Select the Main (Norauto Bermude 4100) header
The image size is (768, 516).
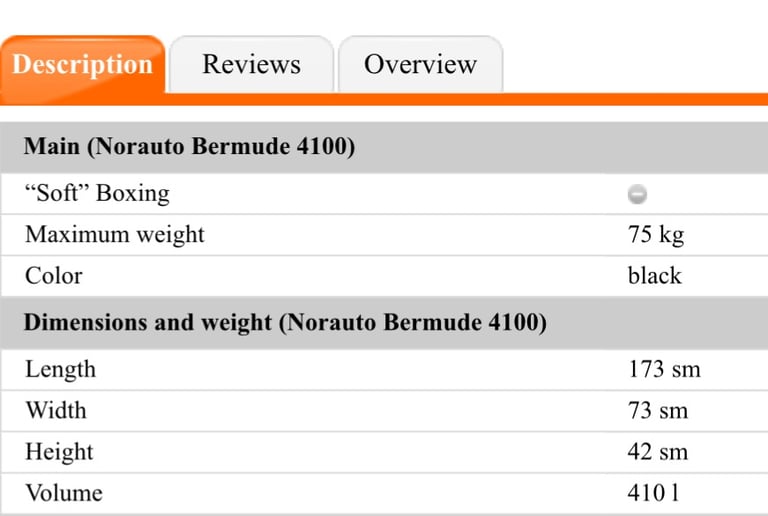tap(189, 146)
